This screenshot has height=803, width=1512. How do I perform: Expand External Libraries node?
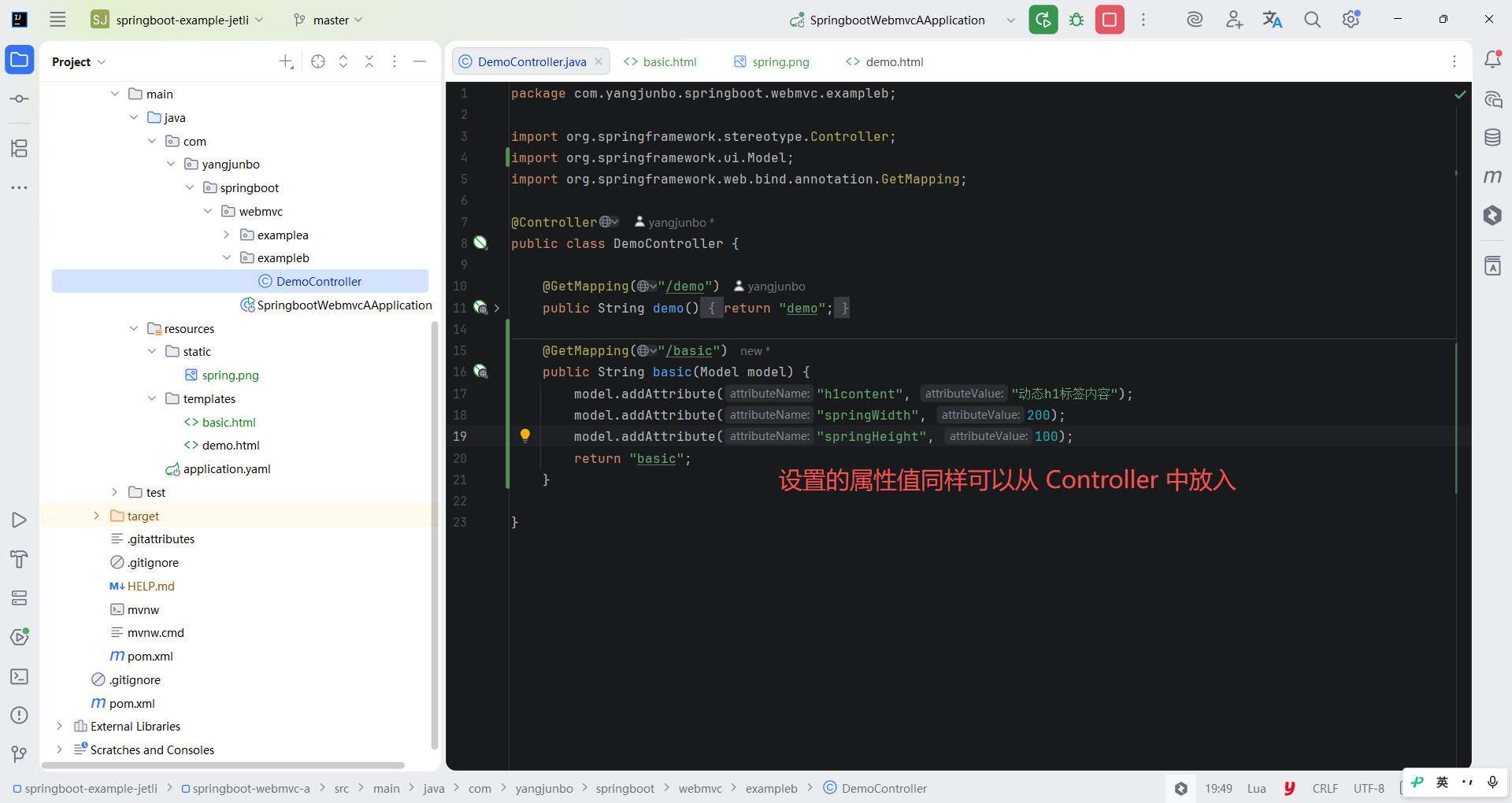click(x=59, y=726)
